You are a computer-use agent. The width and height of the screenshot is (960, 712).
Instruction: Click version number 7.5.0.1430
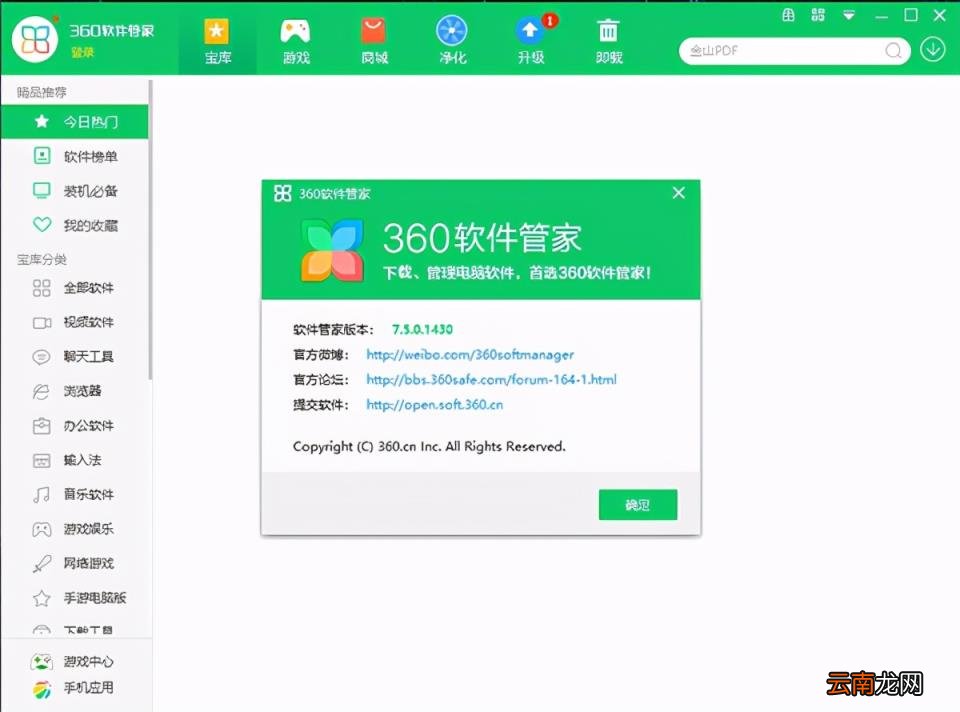pos(422,329)
